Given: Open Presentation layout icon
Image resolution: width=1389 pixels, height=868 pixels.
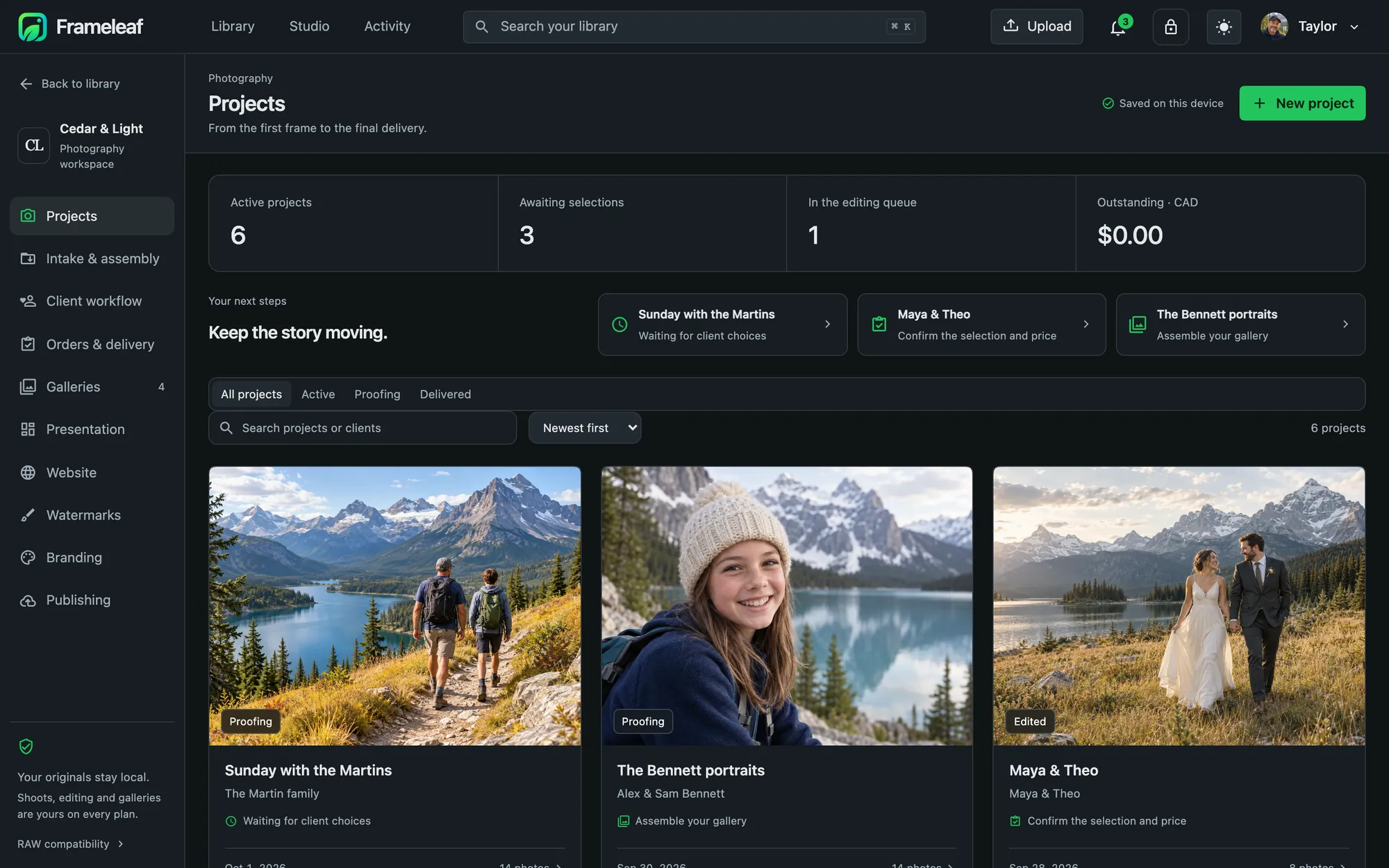Looking at the screenshot, I should coord(28,429).
